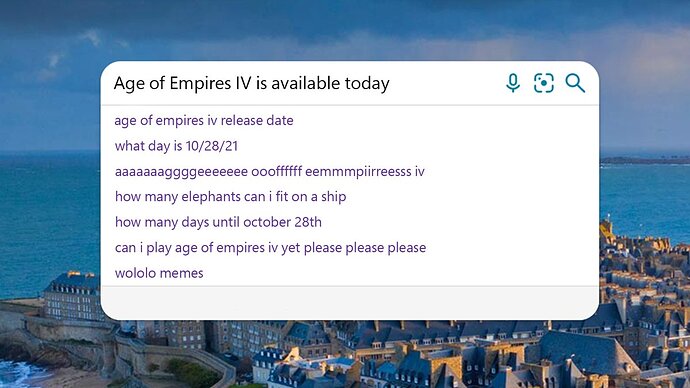690x388 pixels.
Task: Select suggestion 'age of empires iv release date'
Action: [204, 121]
